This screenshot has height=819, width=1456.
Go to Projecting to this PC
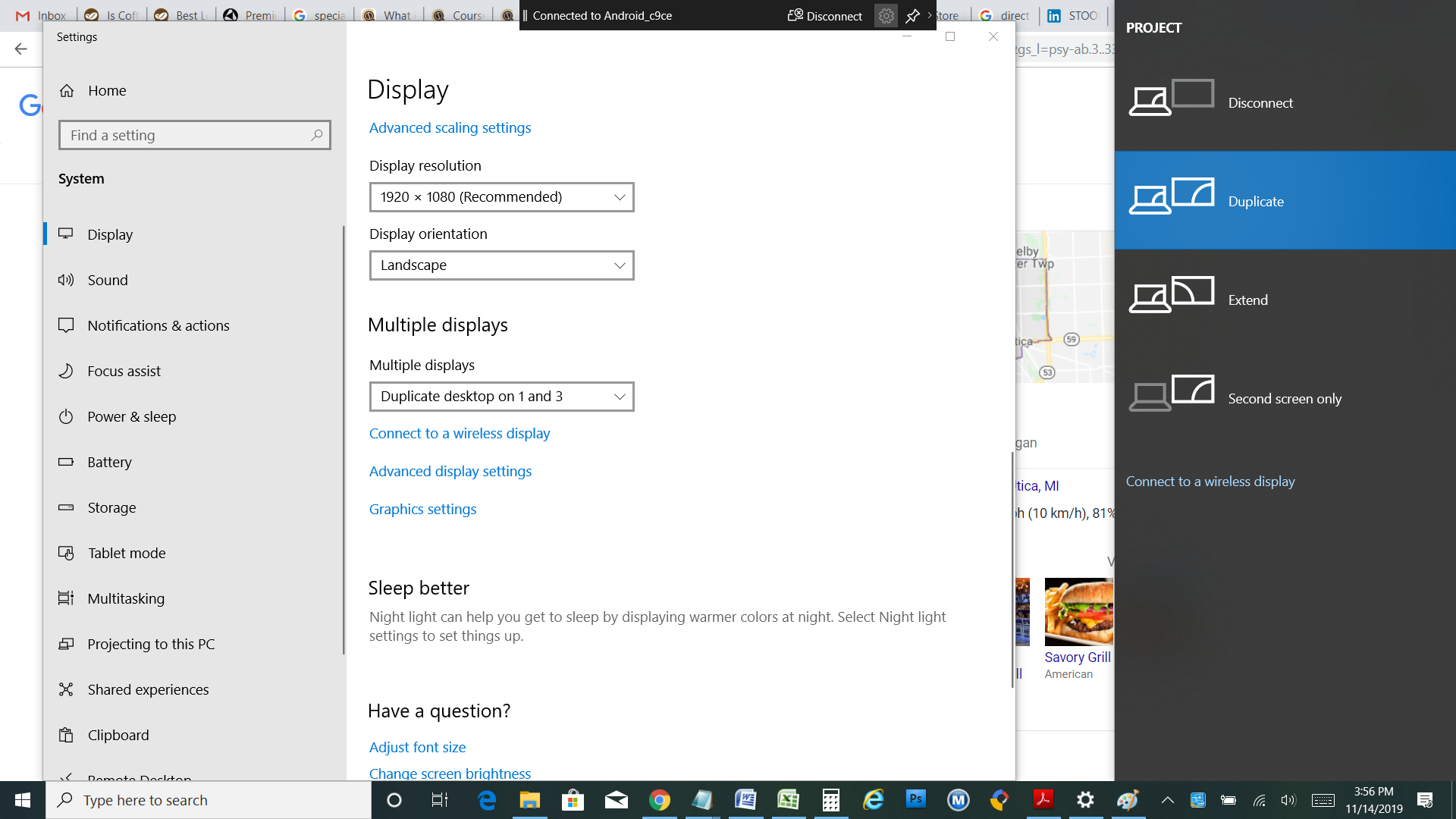tap(151, 644)
